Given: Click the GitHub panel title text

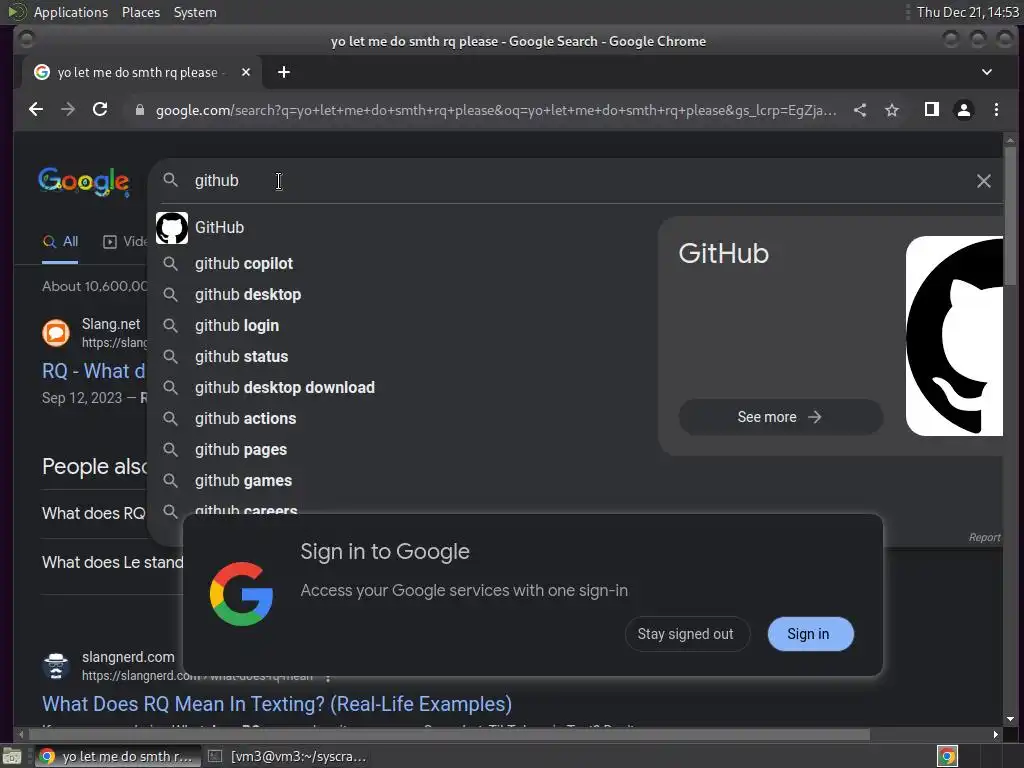Looking at the screenshot, I should click(x=724, y=253).
